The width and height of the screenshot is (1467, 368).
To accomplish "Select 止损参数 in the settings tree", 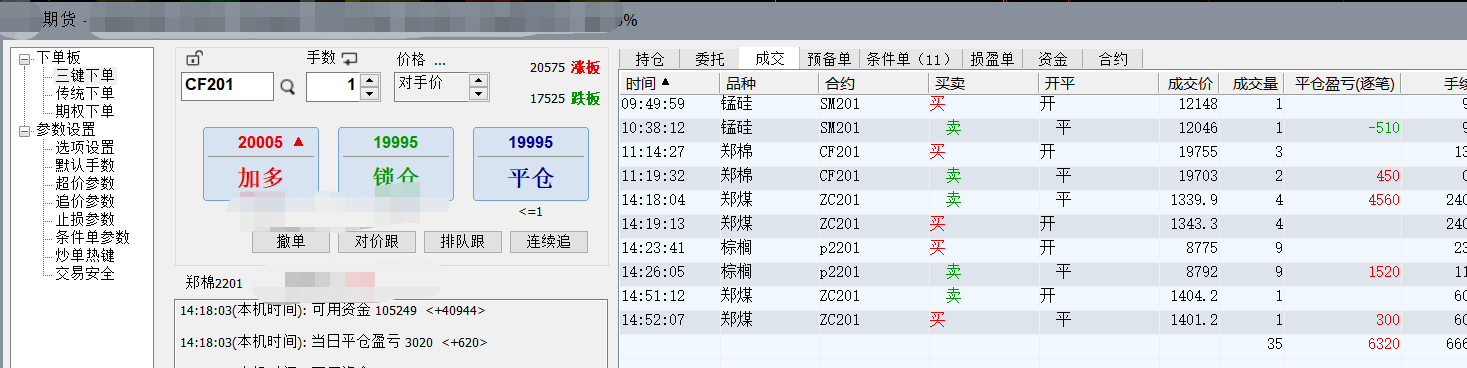I will (85, 219).
